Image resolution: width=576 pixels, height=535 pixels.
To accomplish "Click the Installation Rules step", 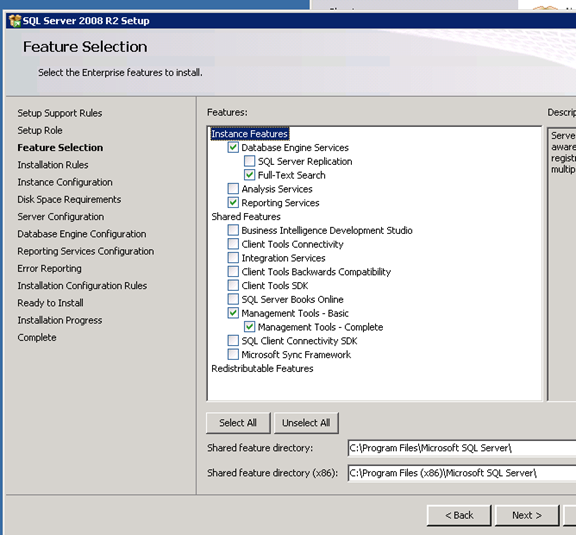I will coord(53,165).
